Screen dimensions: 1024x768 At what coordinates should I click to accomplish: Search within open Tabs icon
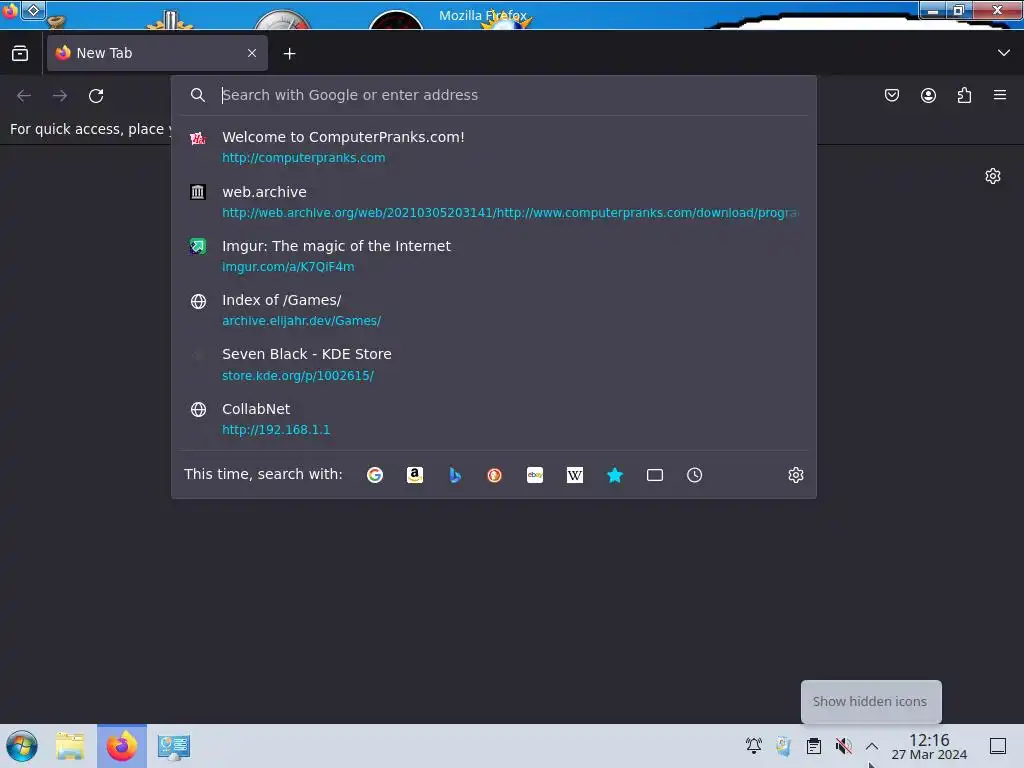coord(654,475)
